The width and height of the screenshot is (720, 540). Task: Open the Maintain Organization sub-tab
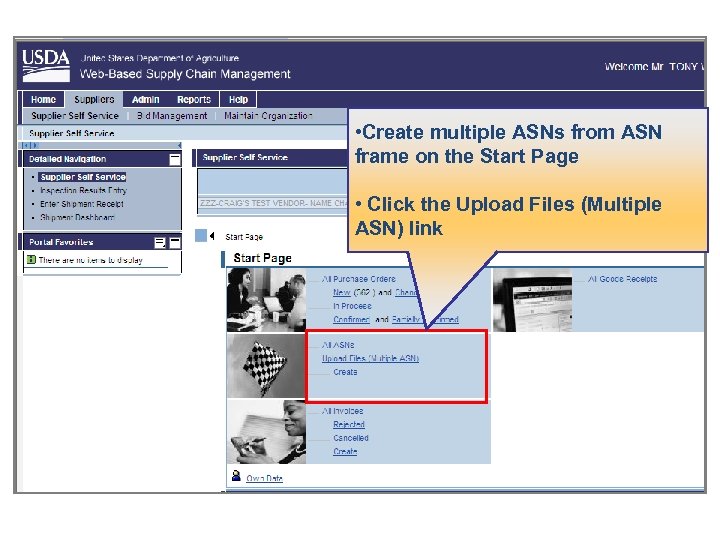click(269, 116)
